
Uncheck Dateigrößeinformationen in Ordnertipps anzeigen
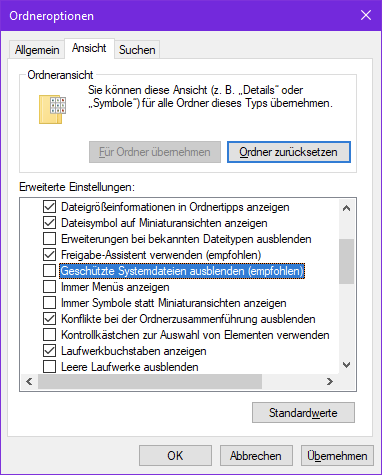pos(49,207)
